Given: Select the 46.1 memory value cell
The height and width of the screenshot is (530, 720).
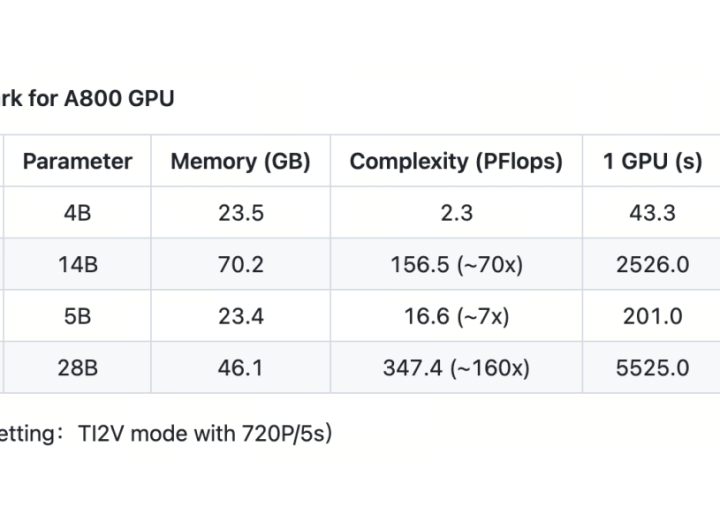Looking at the screenshot, I should pyautogui.click(x=240, y=368).
